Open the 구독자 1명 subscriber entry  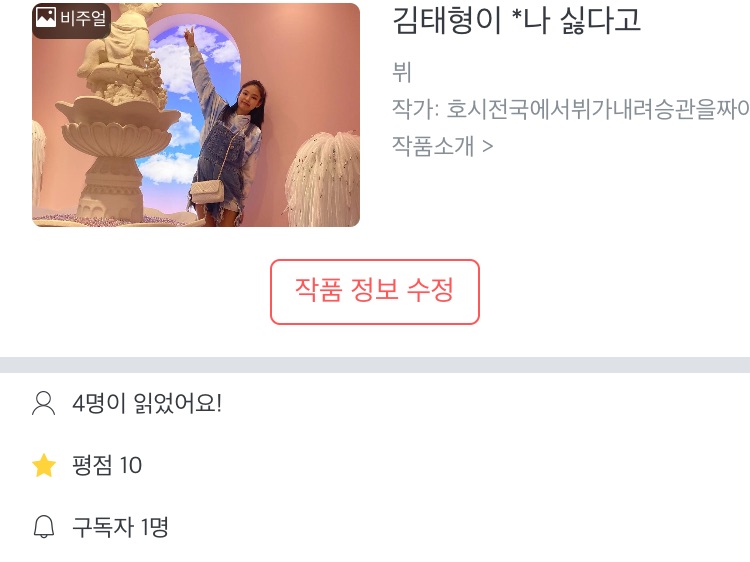[x=120, y=527]
